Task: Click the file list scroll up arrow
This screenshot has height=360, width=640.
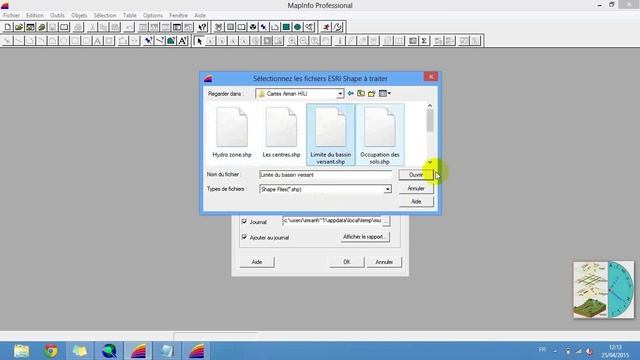Action: coord(430,106)
